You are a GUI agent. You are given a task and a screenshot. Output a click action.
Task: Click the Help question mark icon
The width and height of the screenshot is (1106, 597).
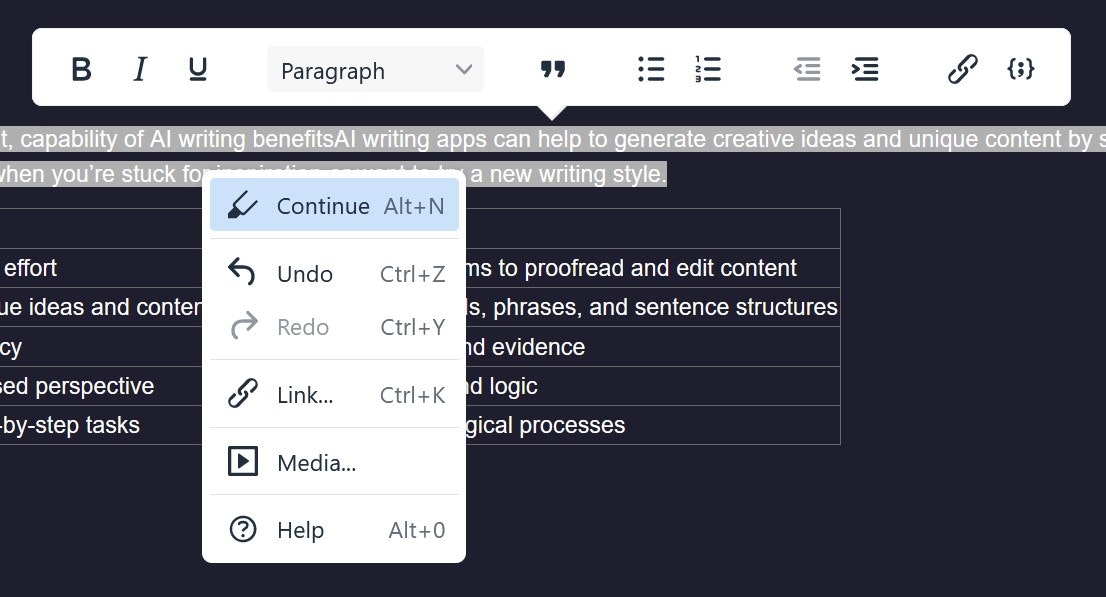pyautogui.click(x=243, y=529)
